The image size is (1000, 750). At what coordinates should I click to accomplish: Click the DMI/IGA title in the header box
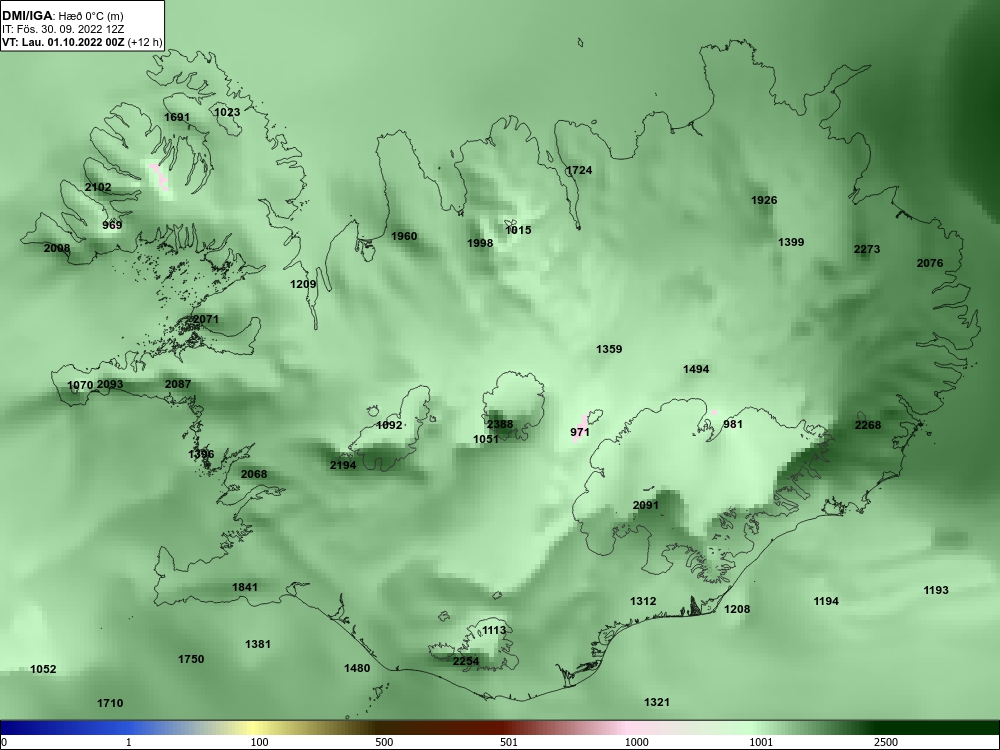click(26, 16)
